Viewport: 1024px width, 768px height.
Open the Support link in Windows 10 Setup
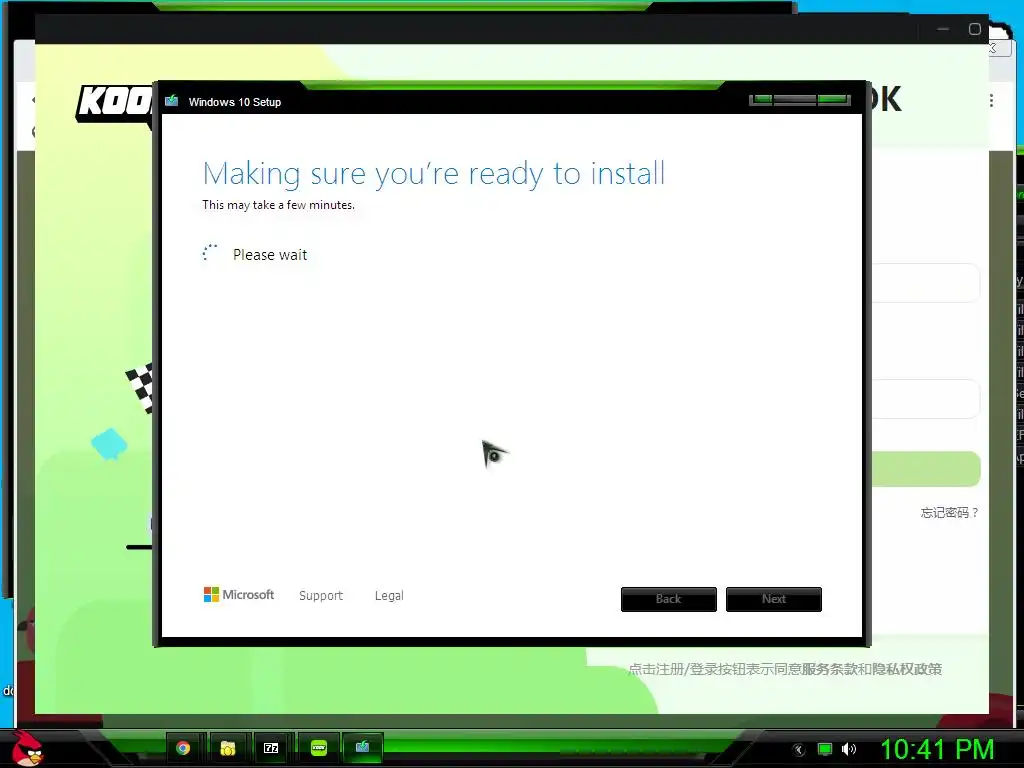coord(321,596)
